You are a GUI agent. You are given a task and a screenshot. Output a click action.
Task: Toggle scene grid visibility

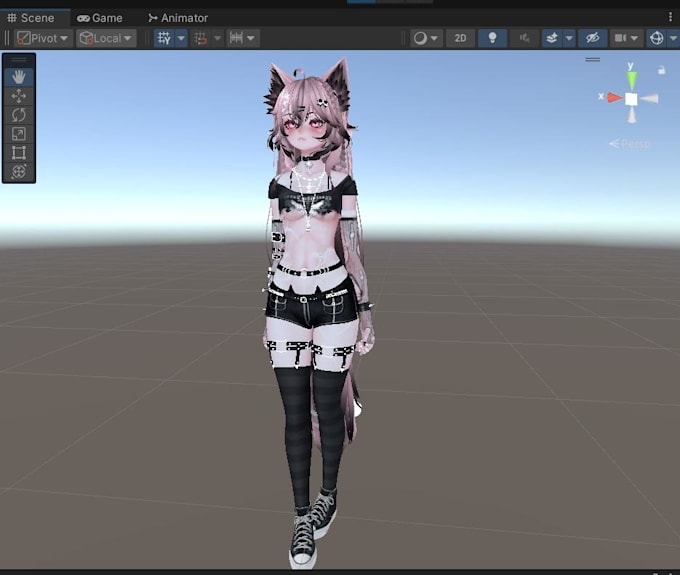(164, 38)
